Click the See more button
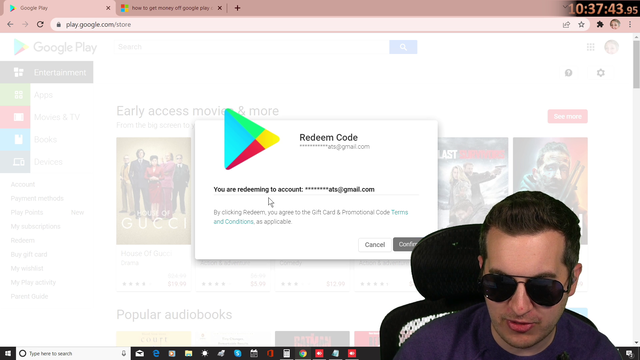The height and width of the screenshot is (360, 640). point(567,116)
